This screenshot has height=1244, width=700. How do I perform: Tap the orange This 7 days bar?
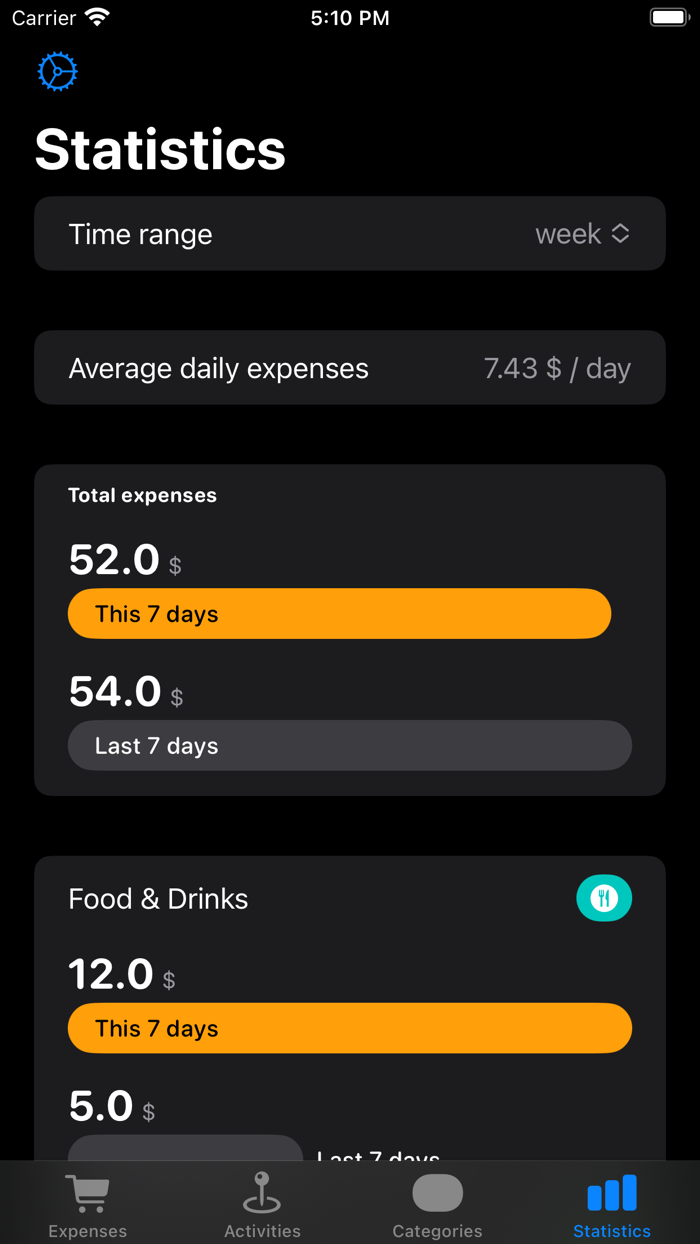click(339, 613)
